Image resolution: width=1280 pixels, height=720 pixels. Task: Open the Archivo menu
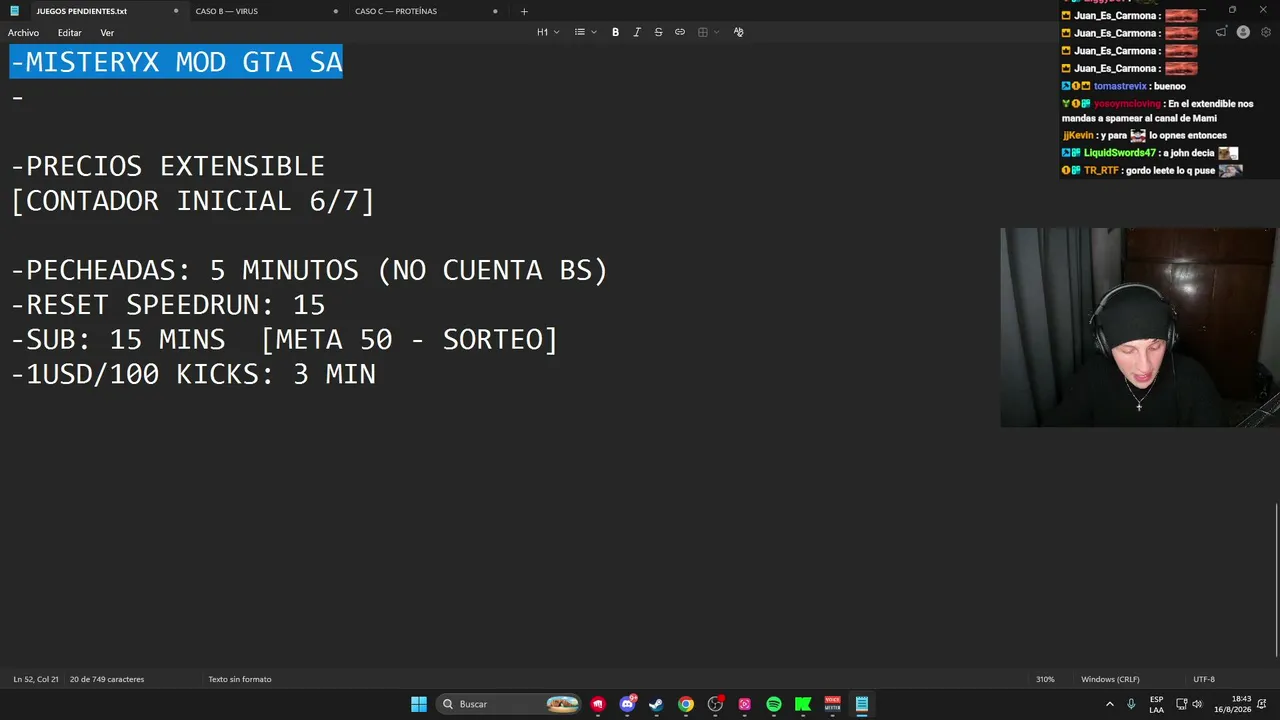(23, 33)
